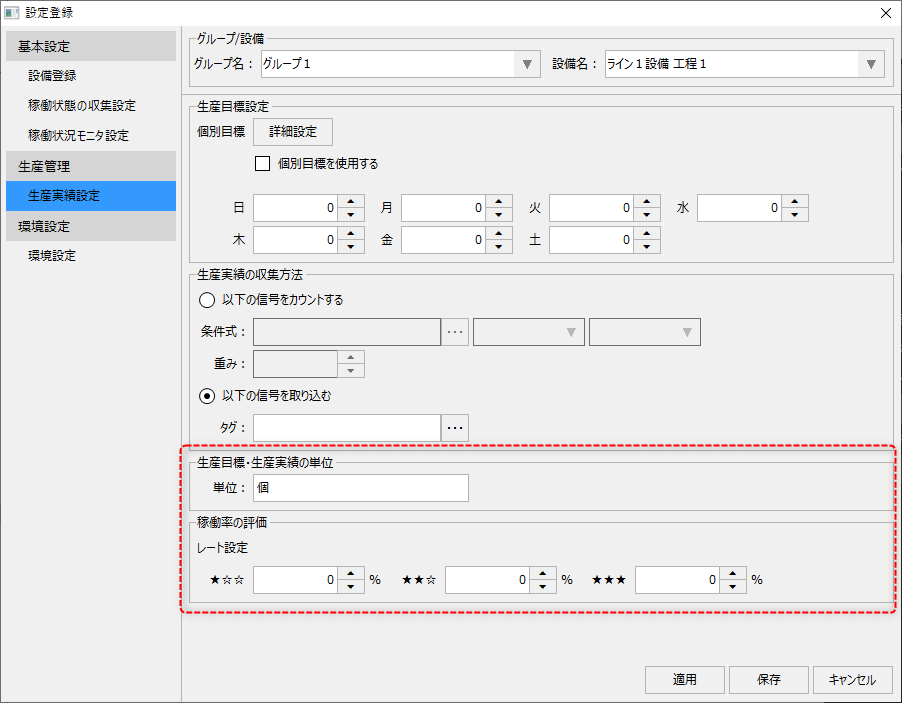
Task: Increment the ★★★ rate with its up arrow
Action: [x=731, y=574]
